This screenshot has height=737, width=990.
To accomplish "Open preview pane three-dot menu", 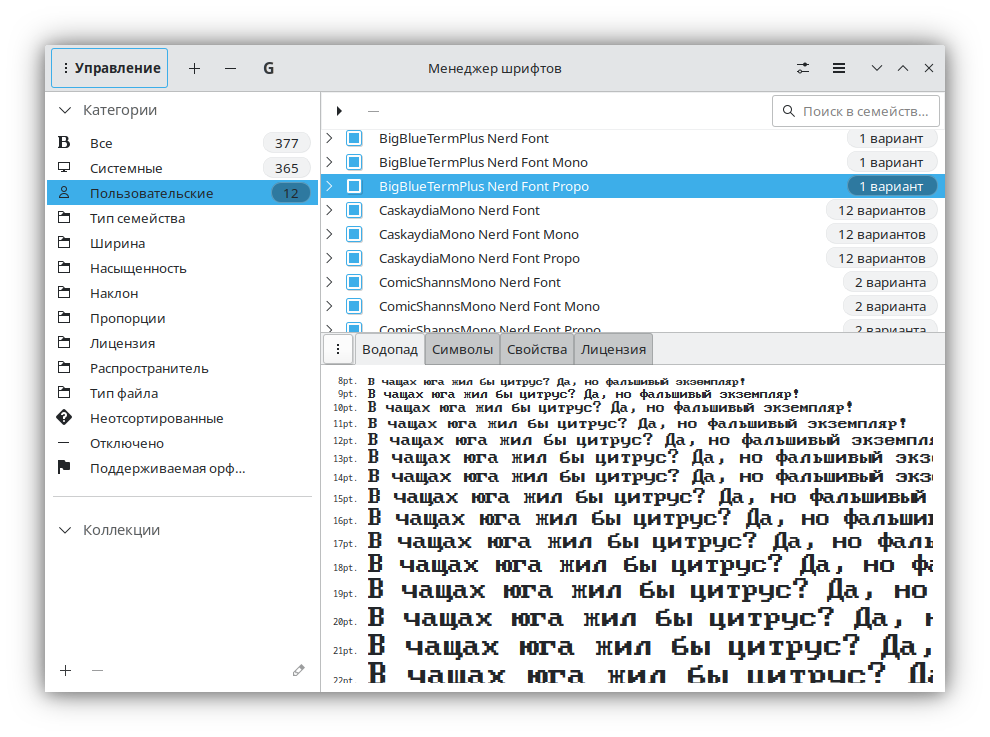I will [338, 349].
